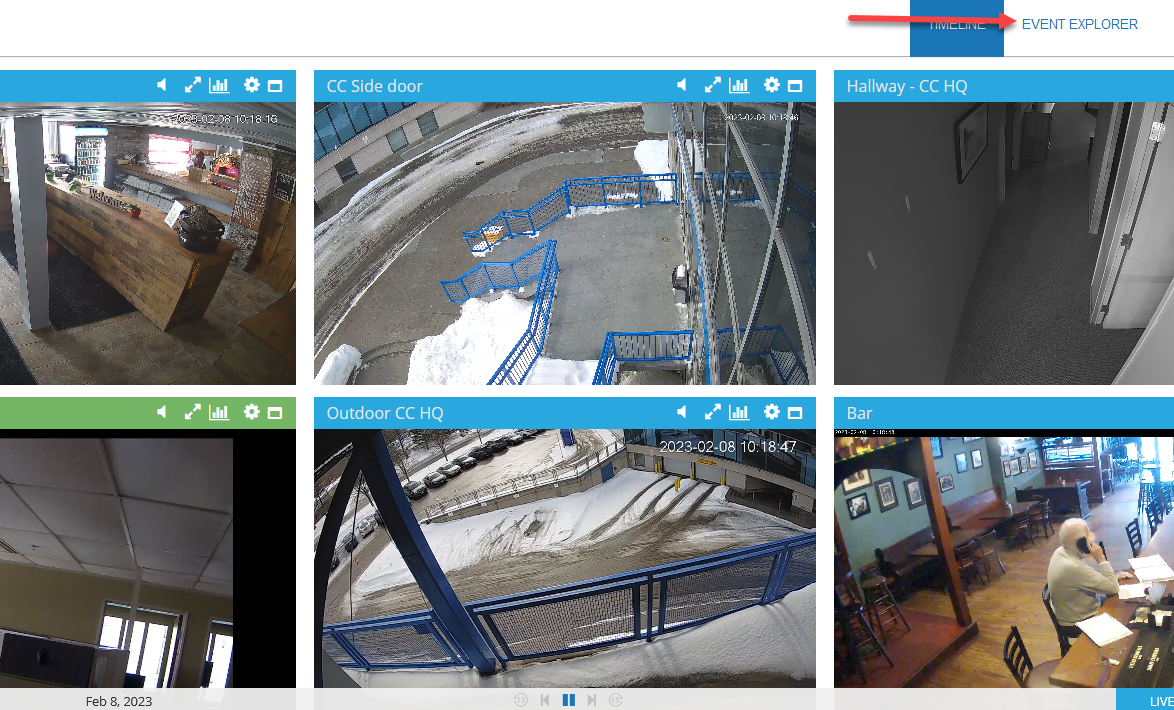1174x710 pixels.
Task: Expand the green-header camera tile to fullscreen
Action: [x=192, y=411]
